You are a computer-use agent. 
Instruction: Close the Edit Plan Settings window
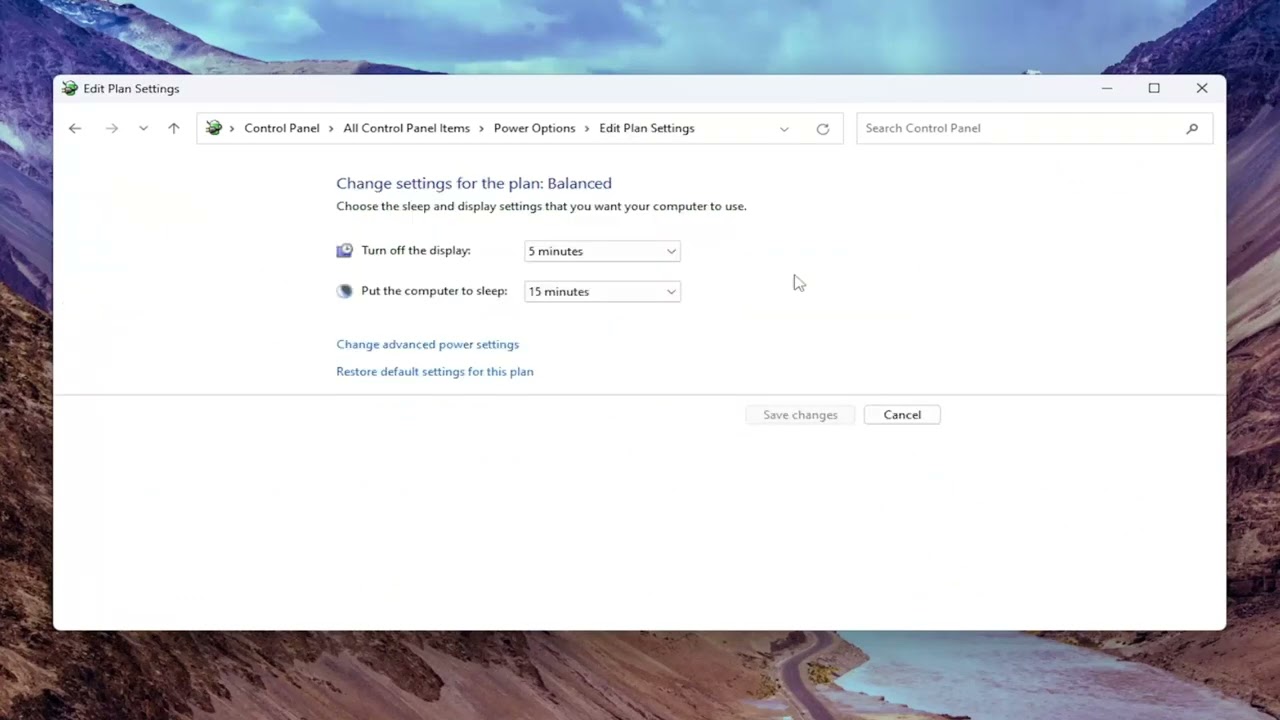(1202, 88)
